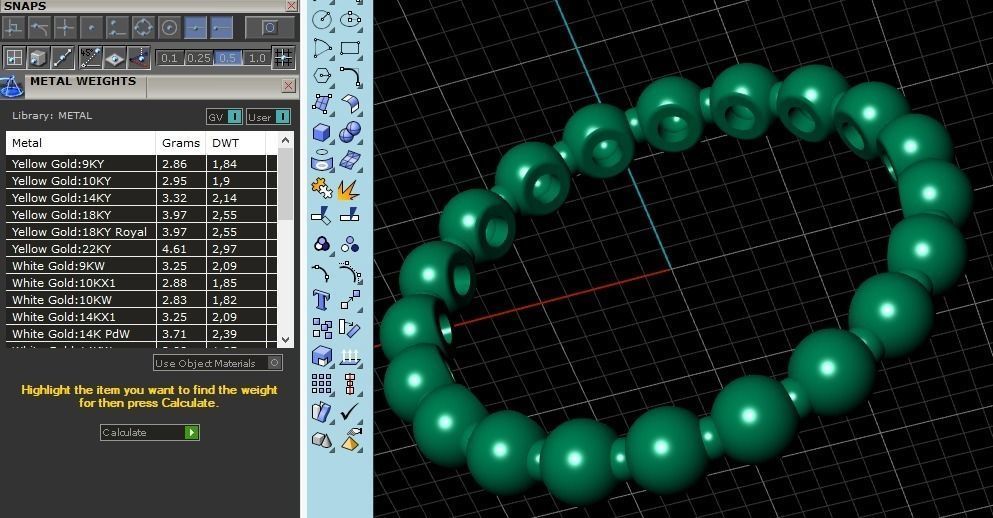Screen dimensions: 993x518
Task: Select the Boolean union spheres tool
Action: click(x=350, y=132)
